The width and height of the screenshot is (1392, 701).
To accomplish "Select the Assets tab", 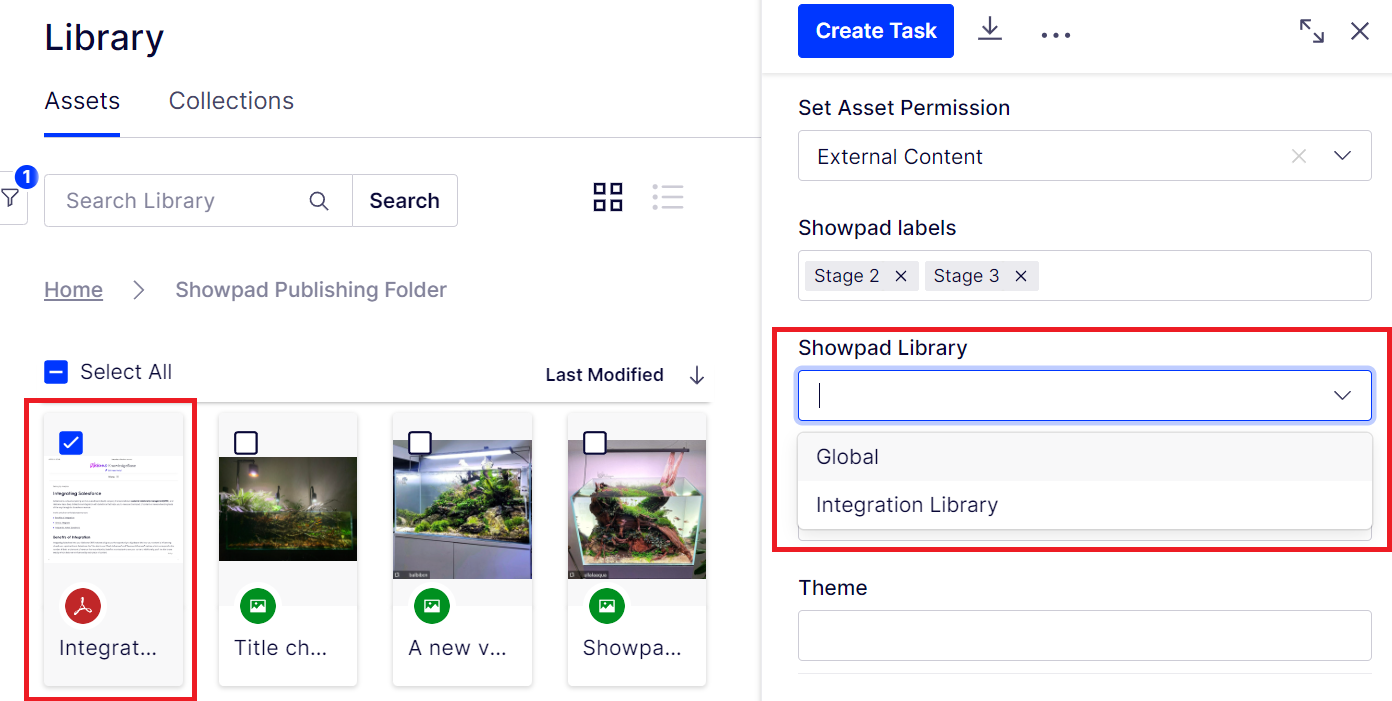I will pos(82,101).
